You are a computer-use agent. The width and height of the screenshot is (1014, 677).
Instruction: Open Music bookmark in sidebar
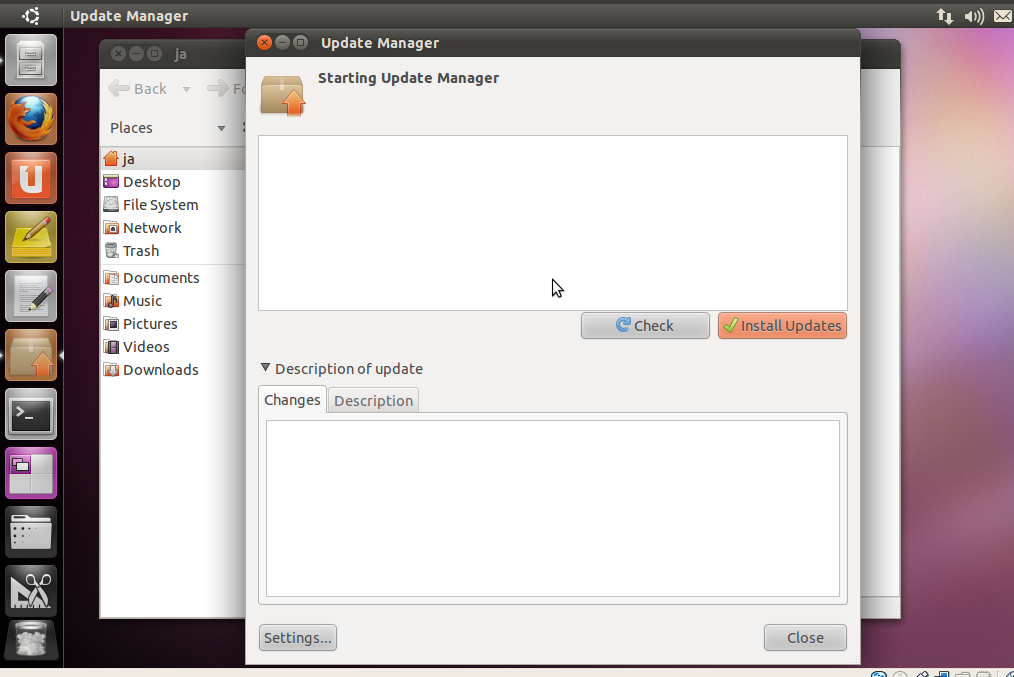click(x=173, y=301)
